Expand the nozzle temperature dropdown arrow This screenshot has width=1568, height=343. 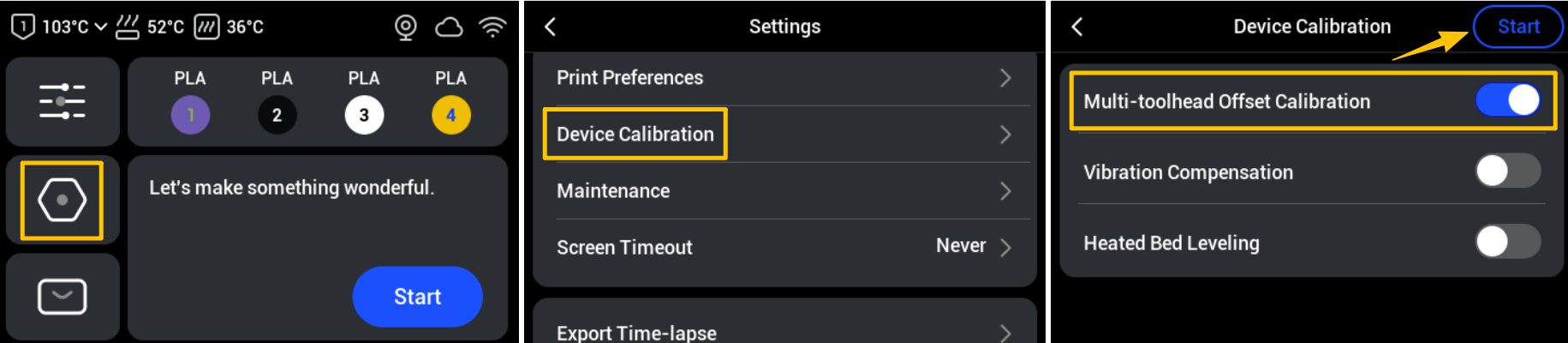[100, 27]
